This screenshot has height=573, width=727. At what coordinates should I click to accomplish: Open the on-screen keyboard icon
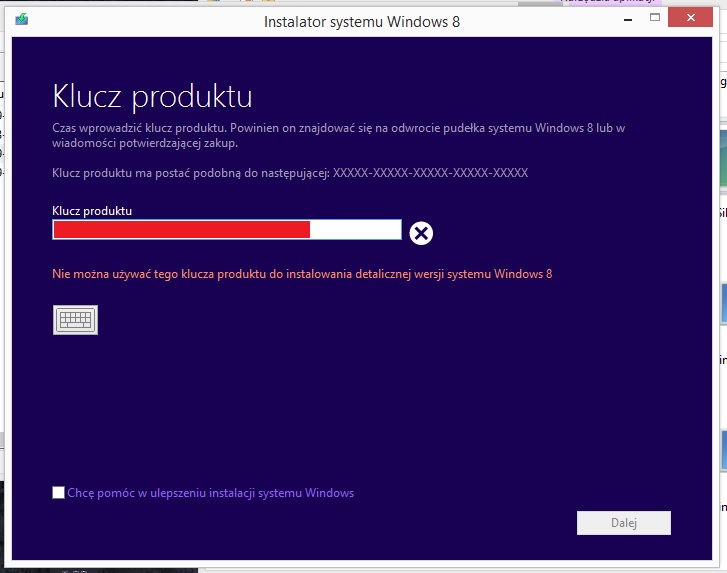click(x=75, y=320)
